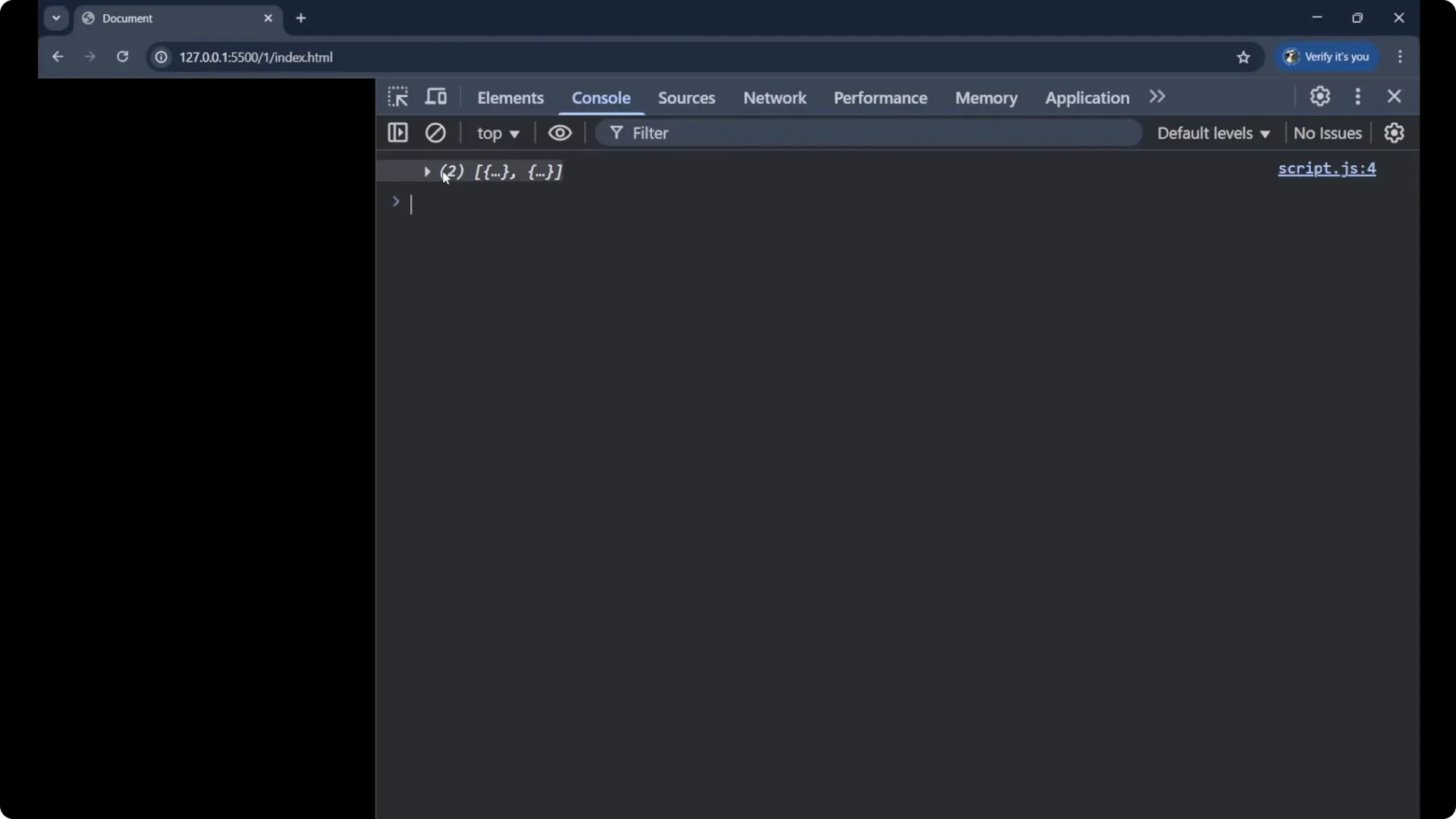Image resolution: width=1456 pixels, height=819 pixels.
Task: Click Verify it's you profile button
Action: (x=1327, y=57)
